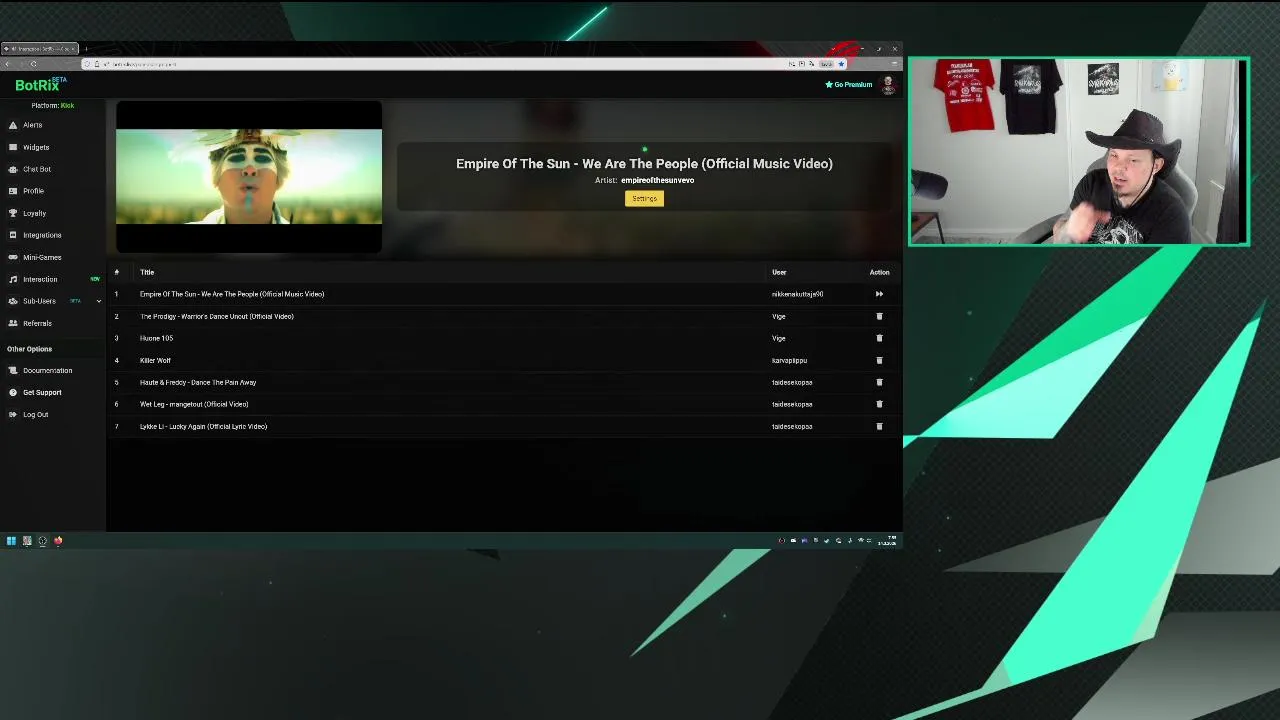Image resolution: width=1280 pixels, height=720 pixels.
Task: Remove Wet Leg mangetout from queue
Action: tap(879, 404)
